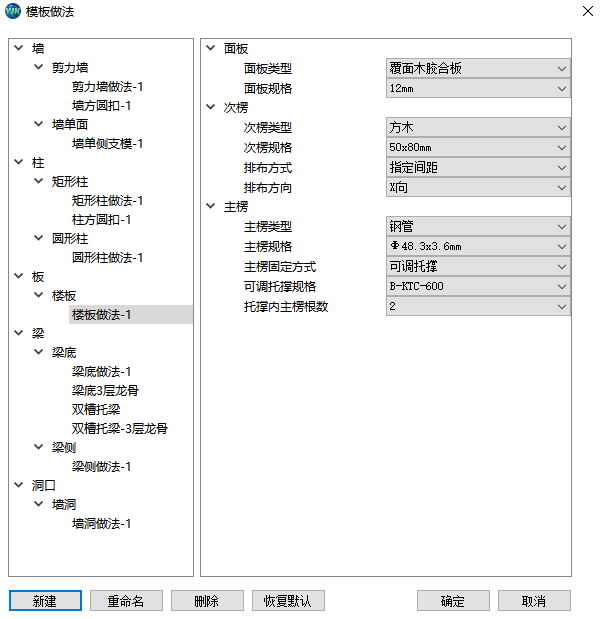This screenshot has width=600, height=619.
Task: Click the 新建 button
Action: [x=45, y=601]
